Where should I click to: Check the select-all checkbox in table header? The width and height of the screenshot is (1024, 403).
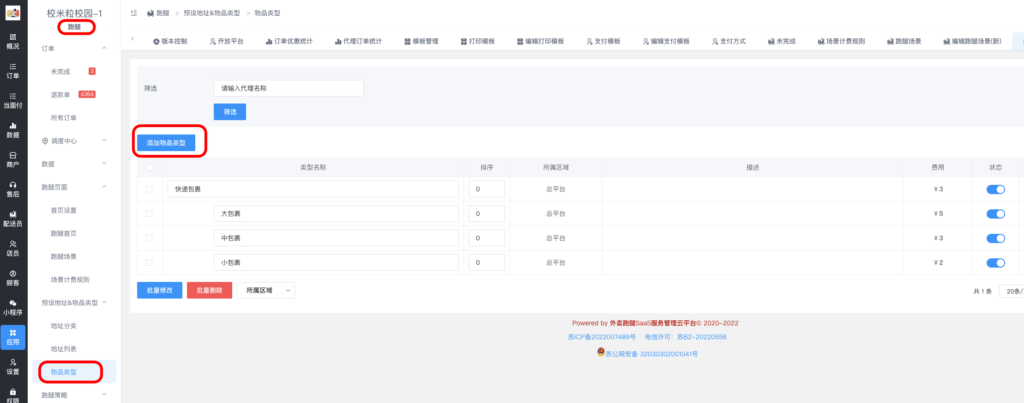click(x=150, y=167)
